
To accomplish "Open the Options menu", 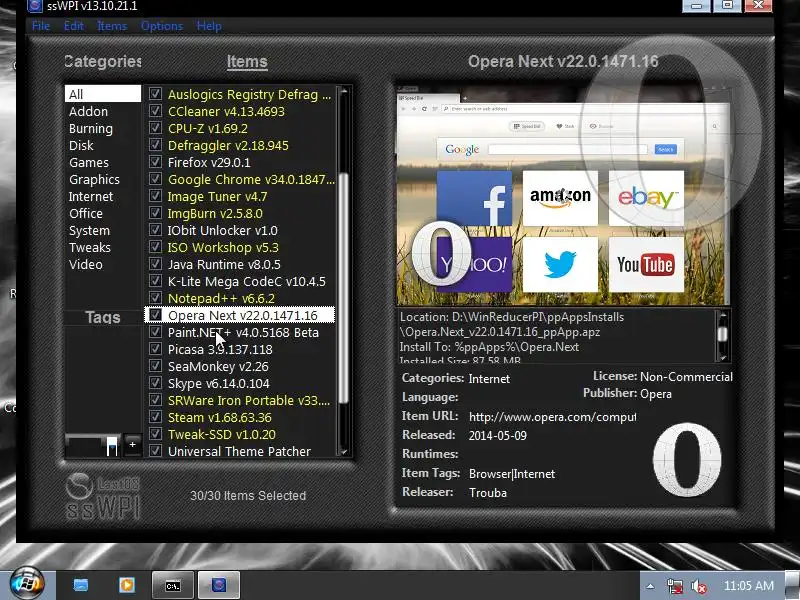I will 162,26.
